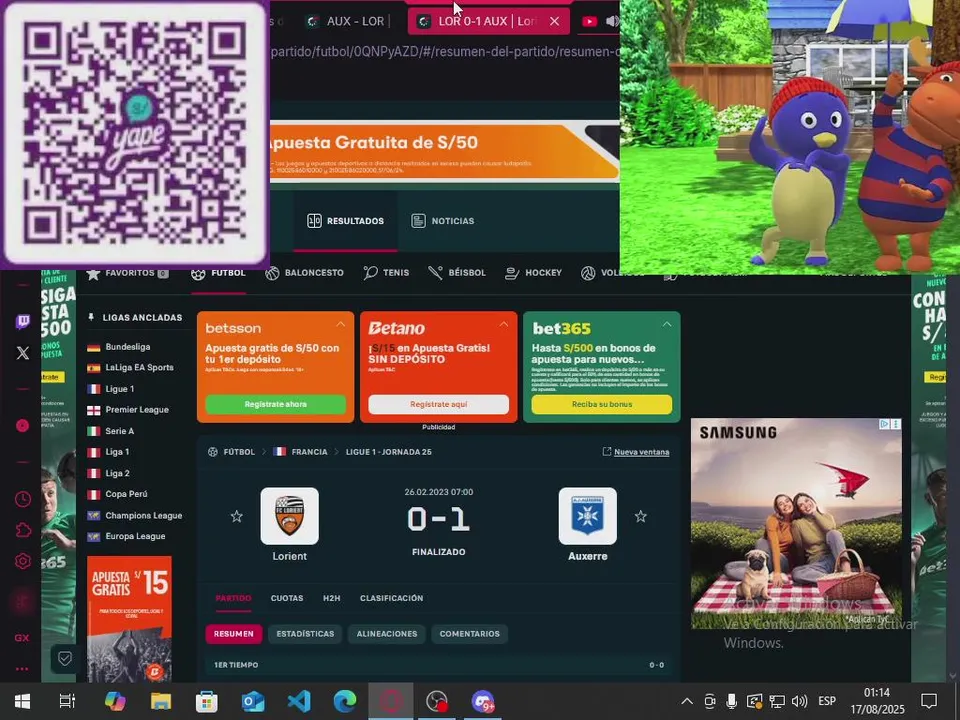
Task: Select the Hockey sport tab
Action: (x=533, y=273)
